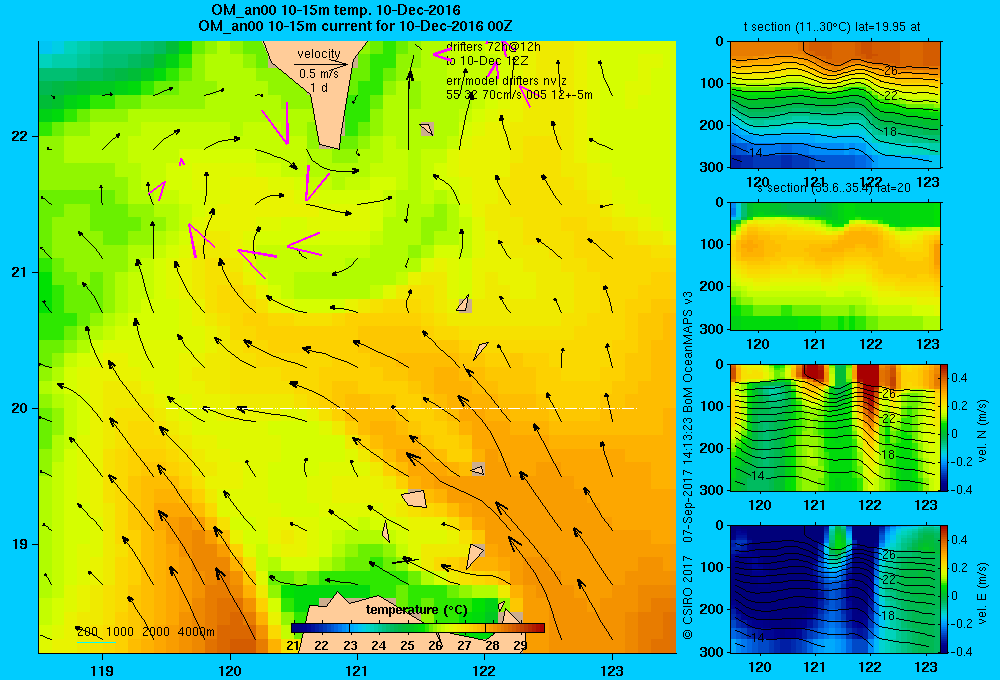Click the '200 1000 2000 4000m' bathymetry legend

tap(145, 632)
